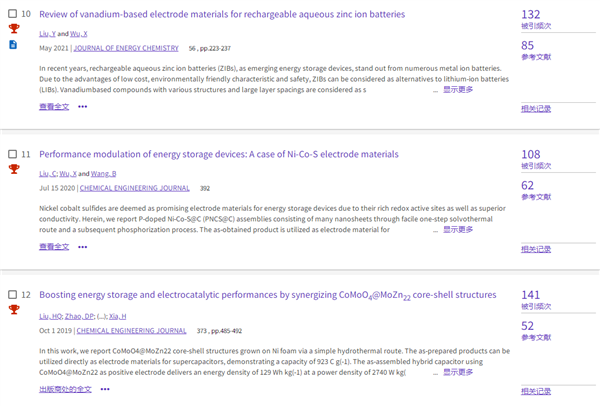The width and height of the screenshot is (600, 406).
Task: Click the trophy icon on record 11
Action: coord(13,170)
